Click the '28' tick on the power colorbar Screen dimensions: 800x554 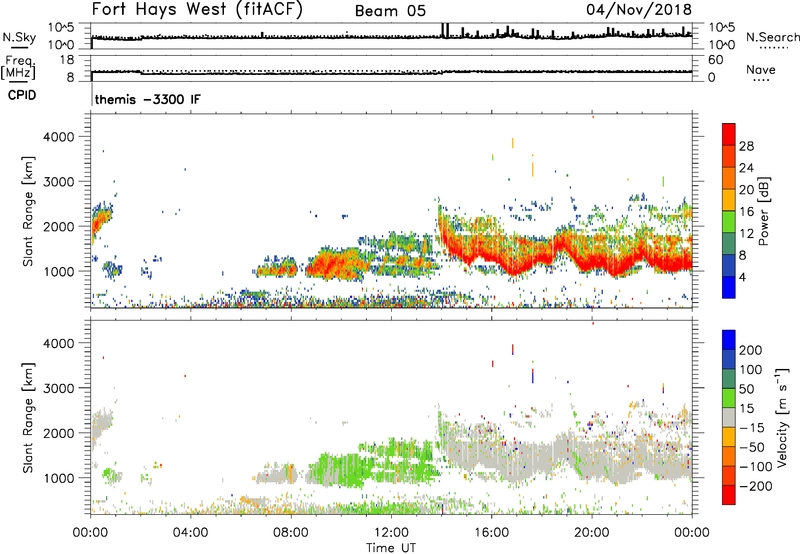[746, 146]
